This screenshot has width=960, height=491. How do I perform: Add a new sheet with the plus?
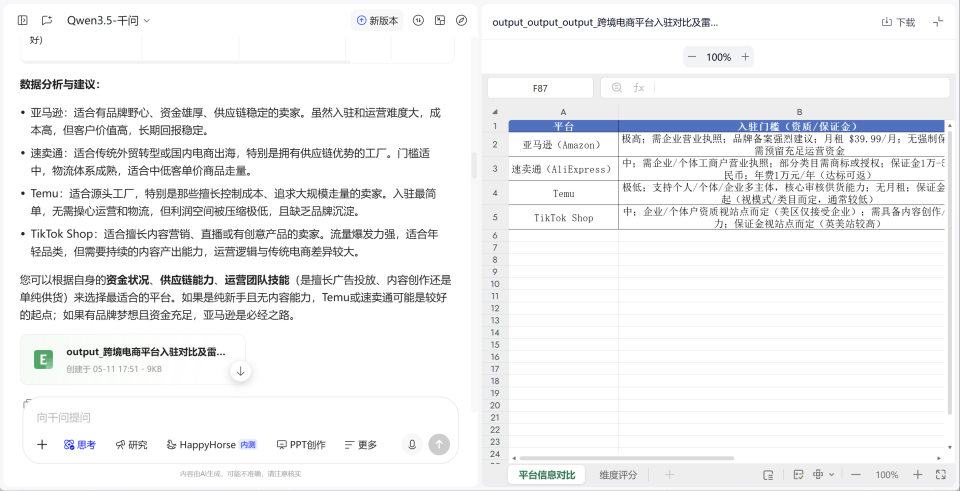[x=670, y=474]
